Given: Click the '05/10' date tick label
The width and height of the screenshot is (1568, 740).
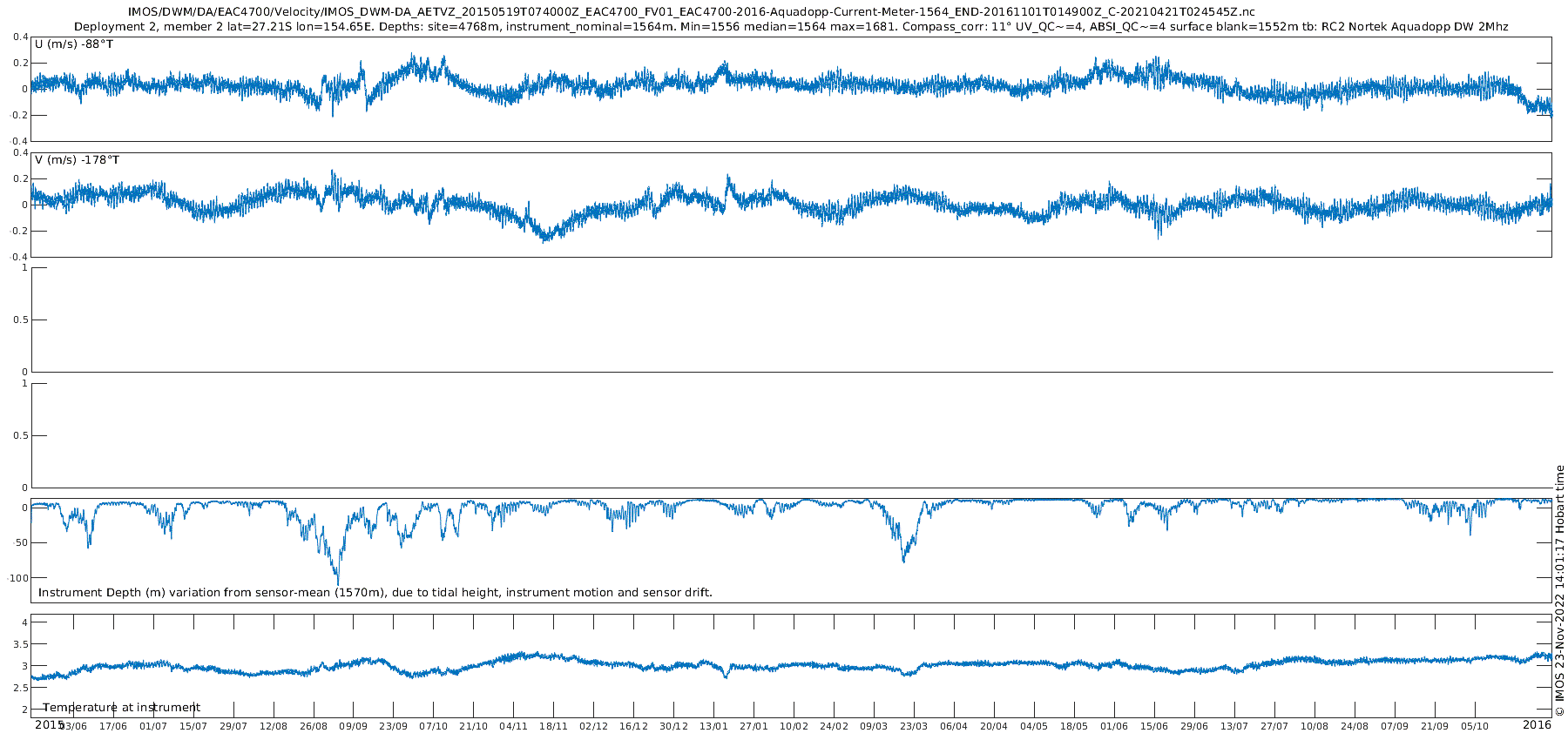Looking at the screenshot, I should click(1476, 726).
